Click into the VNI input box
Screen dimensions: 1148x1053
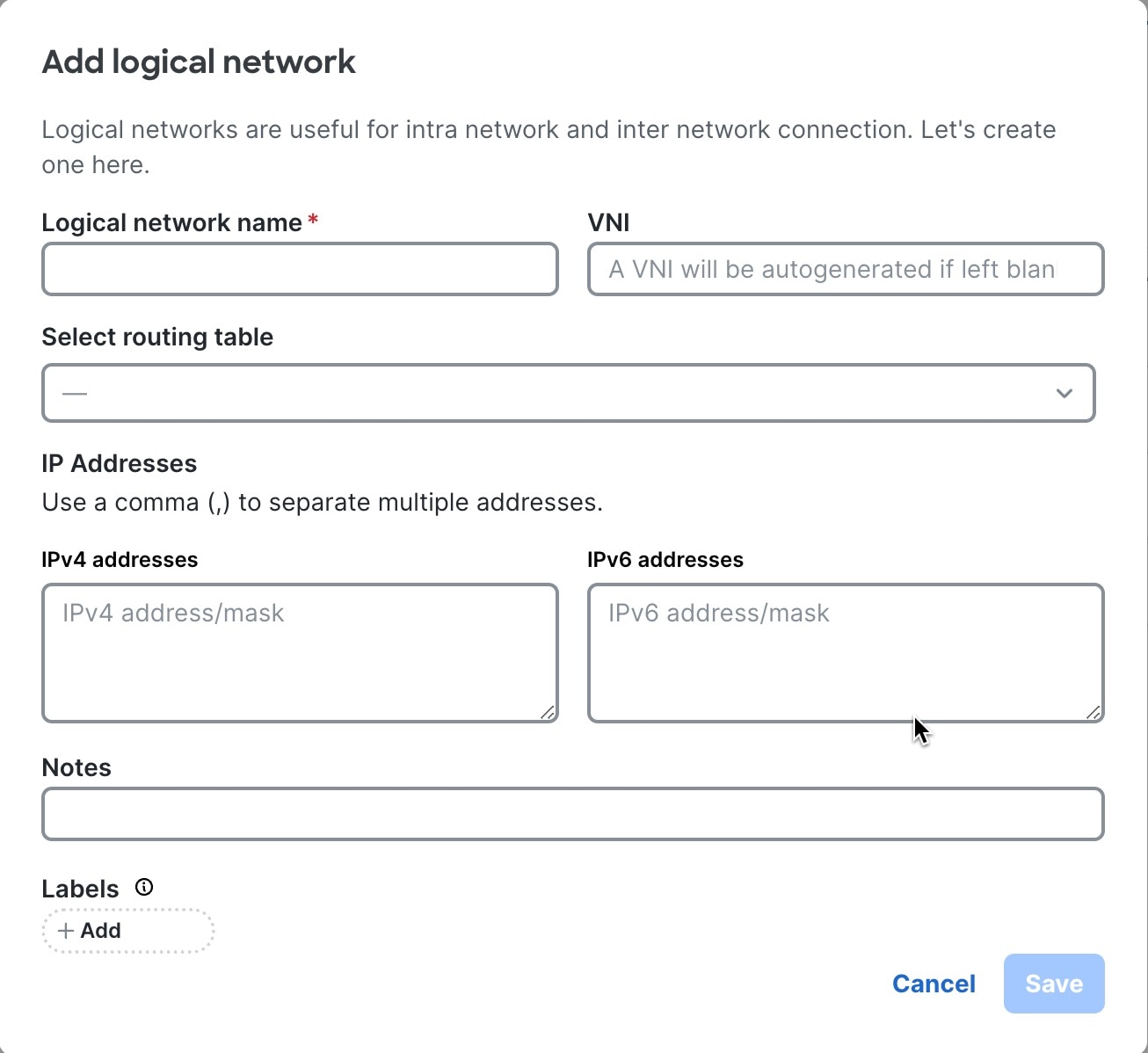846,269
